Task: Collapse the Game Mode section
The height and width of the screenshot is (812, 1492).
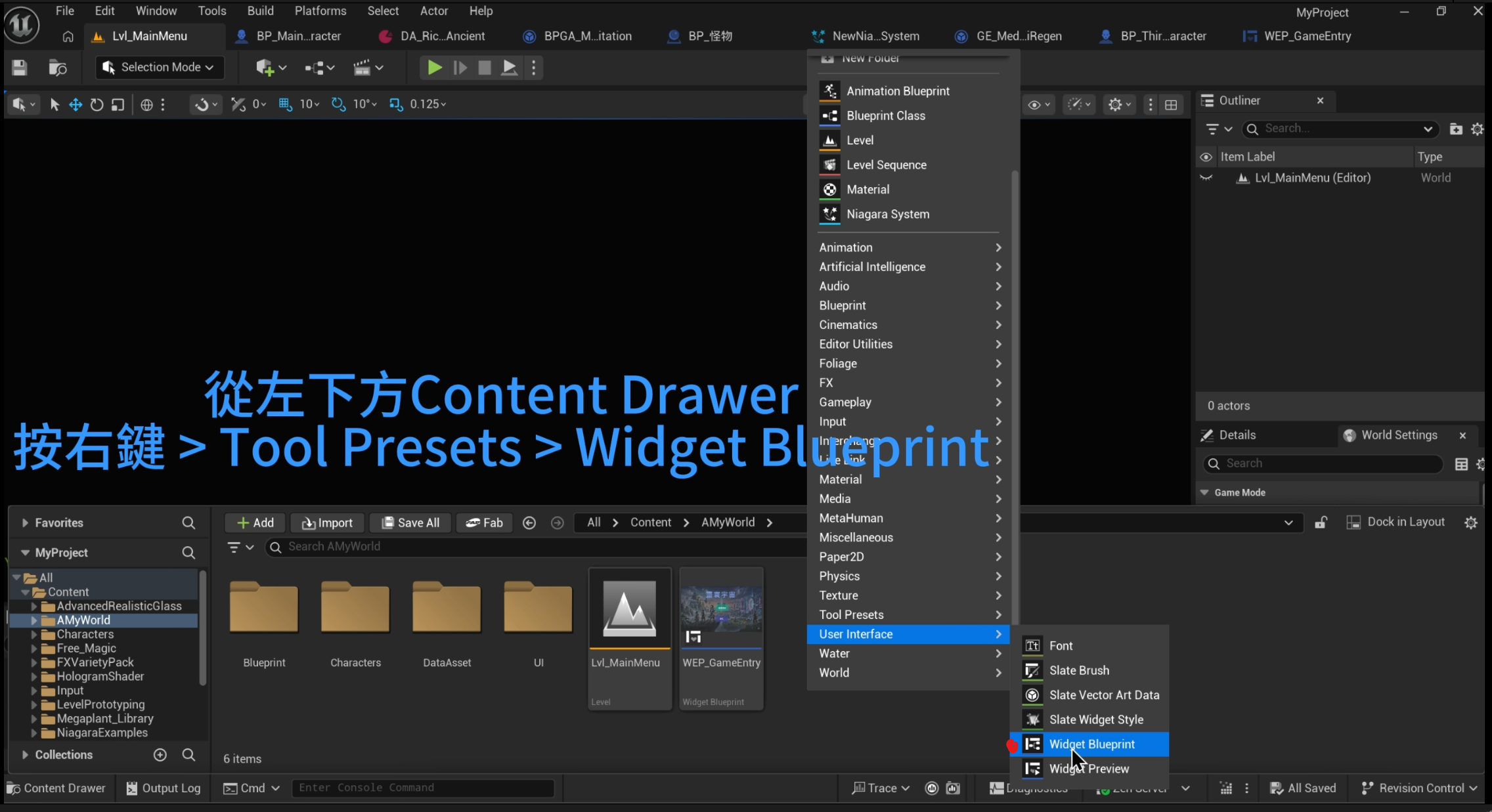Action: pos(1204,492)
